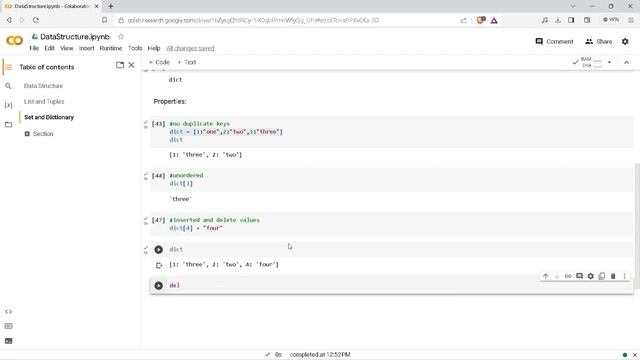Open browser downloads icon
This screenshot has height=360, width=640.
[x=558, y=20]
